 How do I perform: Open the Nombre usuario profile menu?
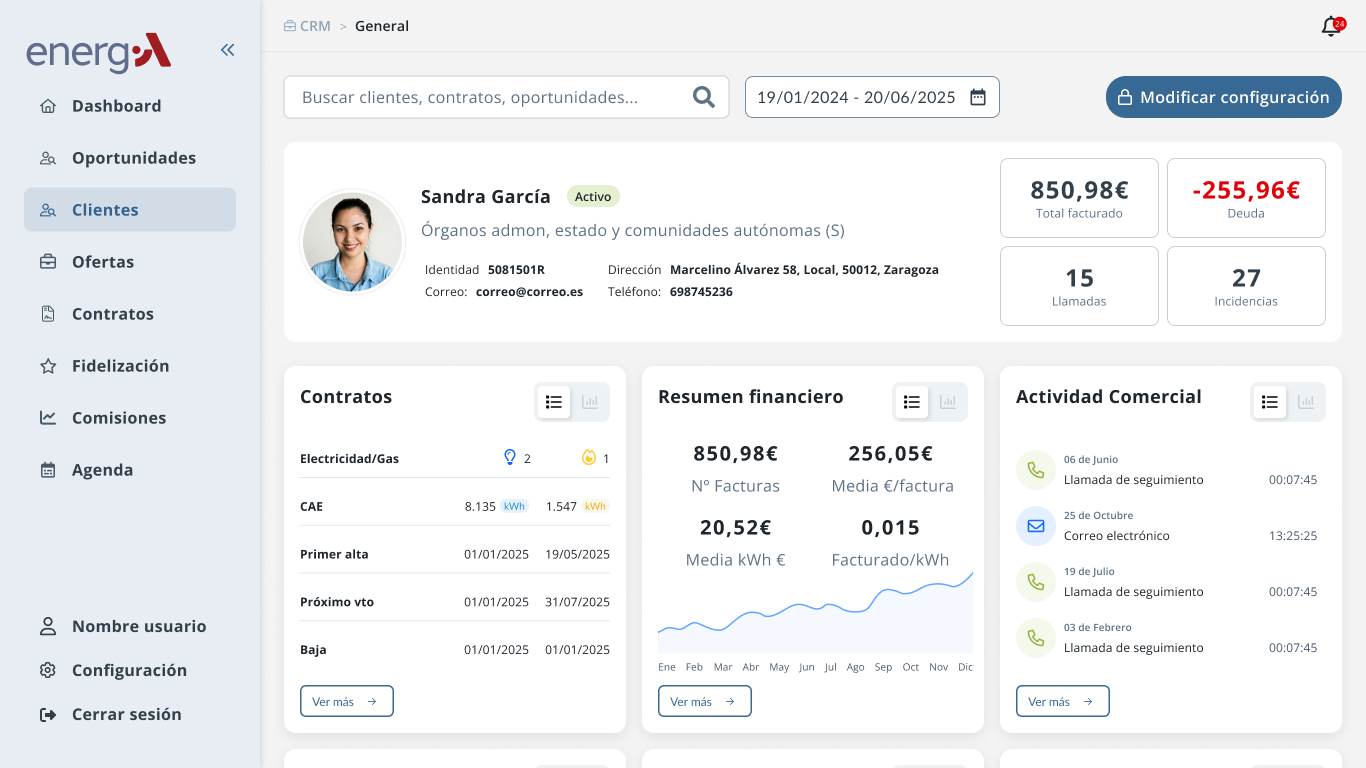(x=138, y=626)
